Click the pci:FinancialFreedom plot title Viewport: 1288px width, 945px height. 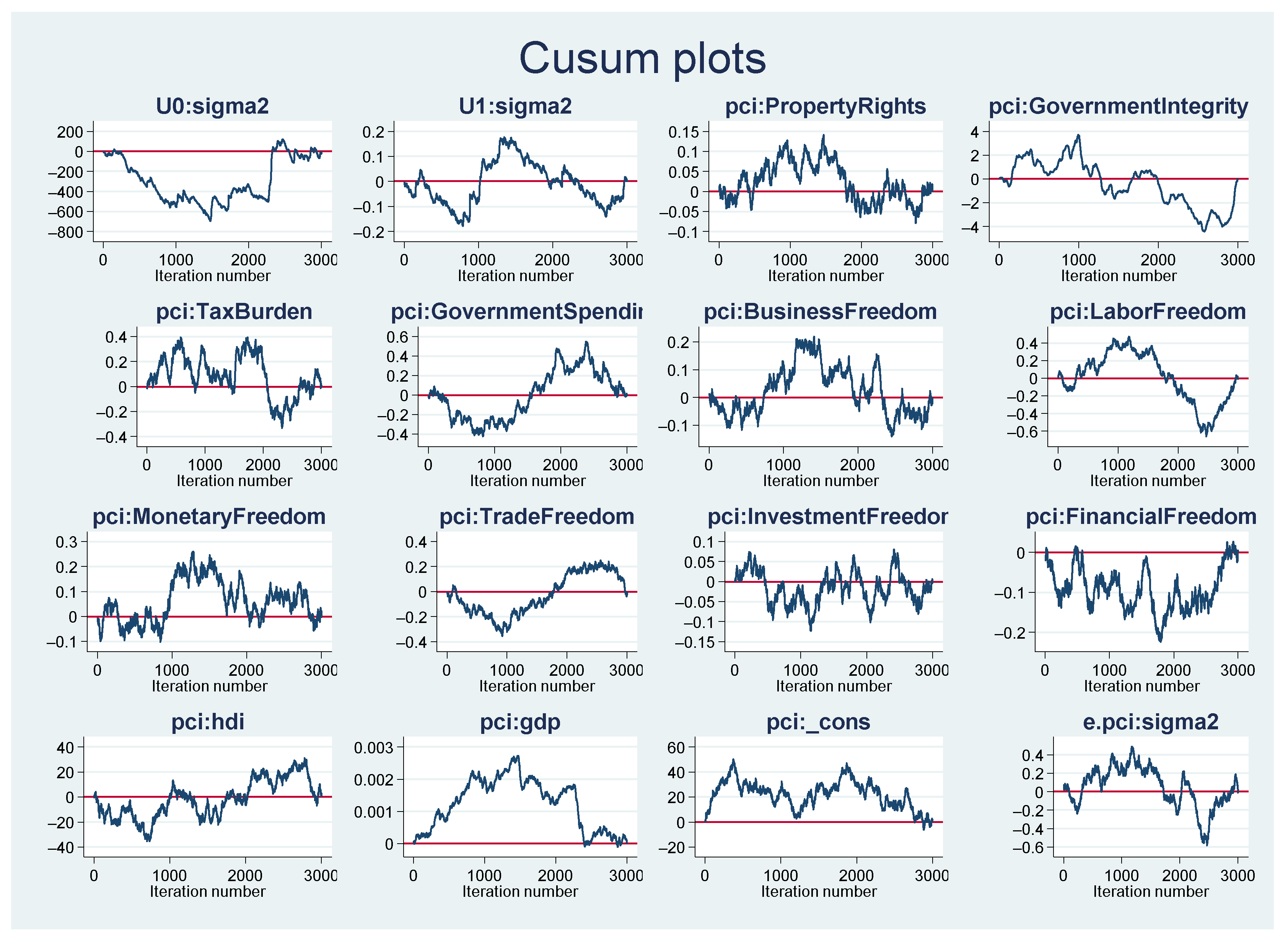pyautogui.click(x=1141, y=517)
